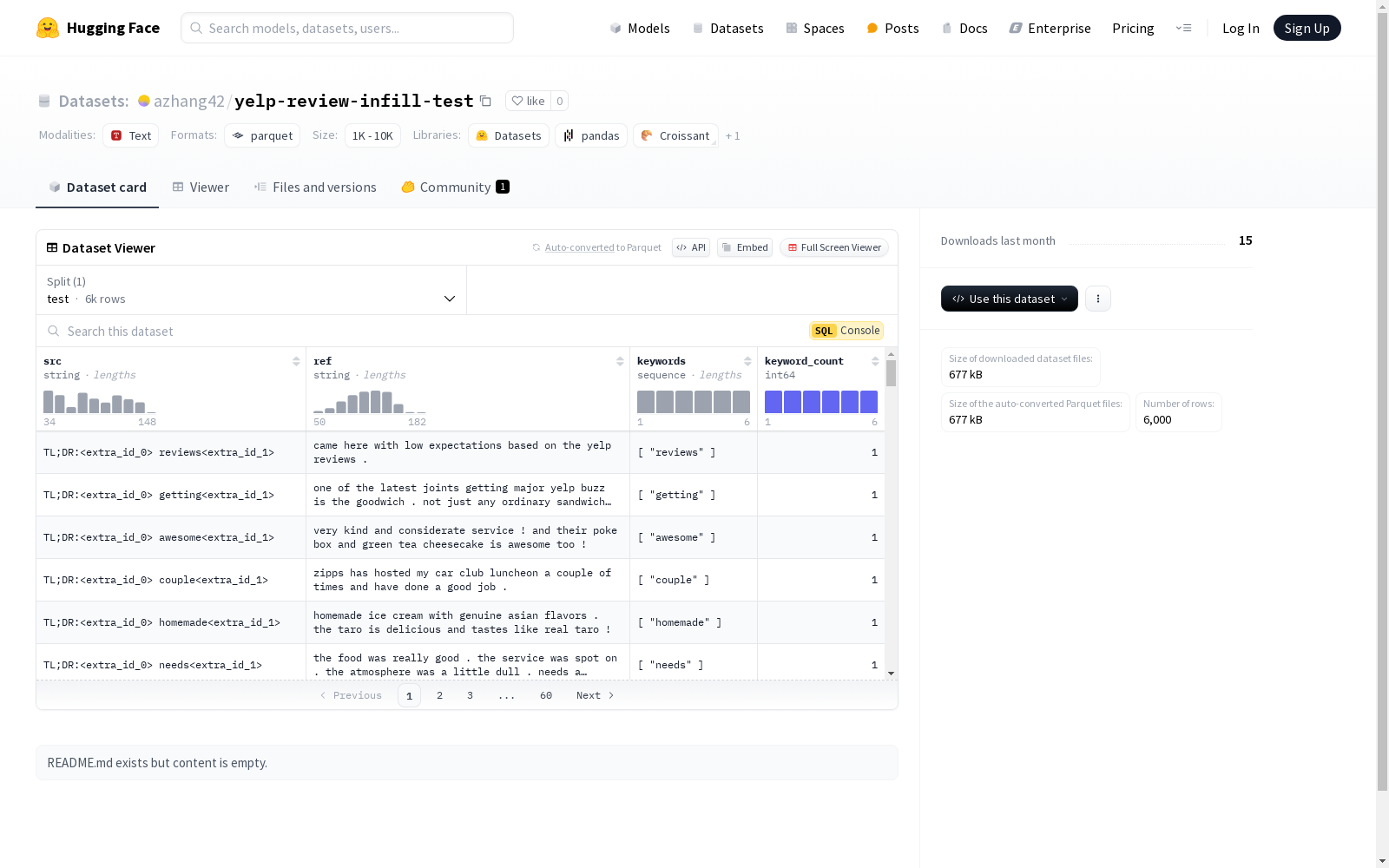This screenshot has height=868, width=1389.
Task: Copy dataset name with the copy icon
Action: pyautogui.click(x=486, y=102)
